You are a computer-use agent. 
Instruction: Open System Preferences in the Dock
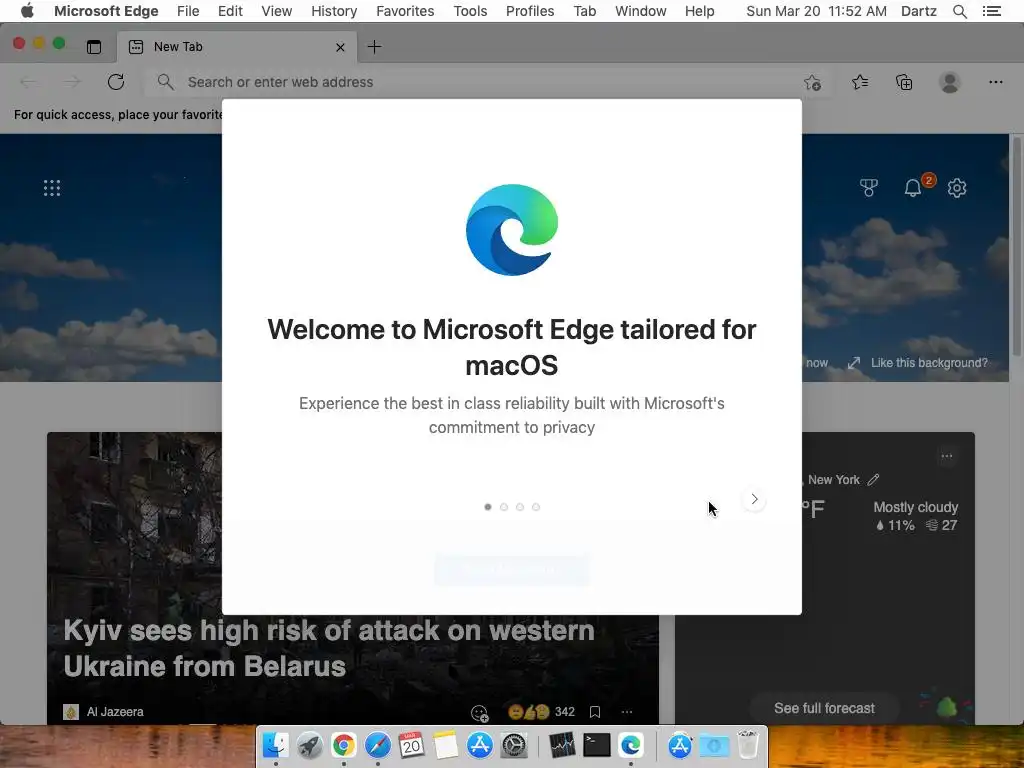pos(513,745)
